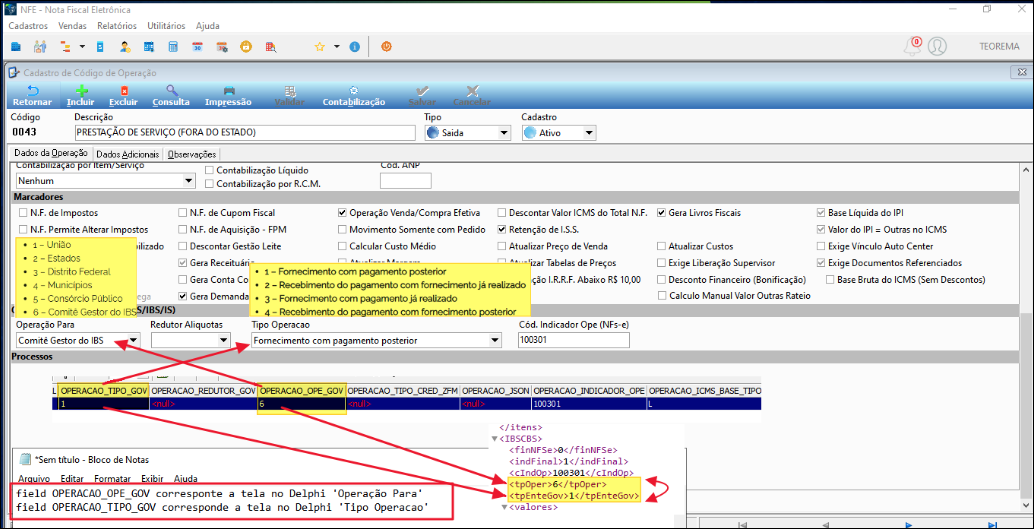Click the orange power/logout icon
The image size is (1034, 529).
click(x=386, y=47)
